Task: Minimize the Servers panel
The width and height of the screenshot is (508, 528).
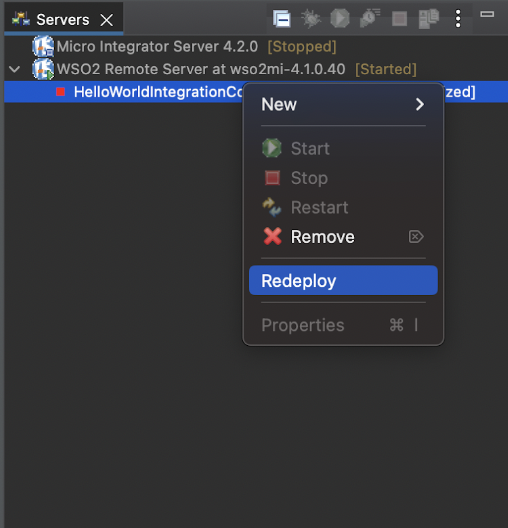Action: pos(487,14)
